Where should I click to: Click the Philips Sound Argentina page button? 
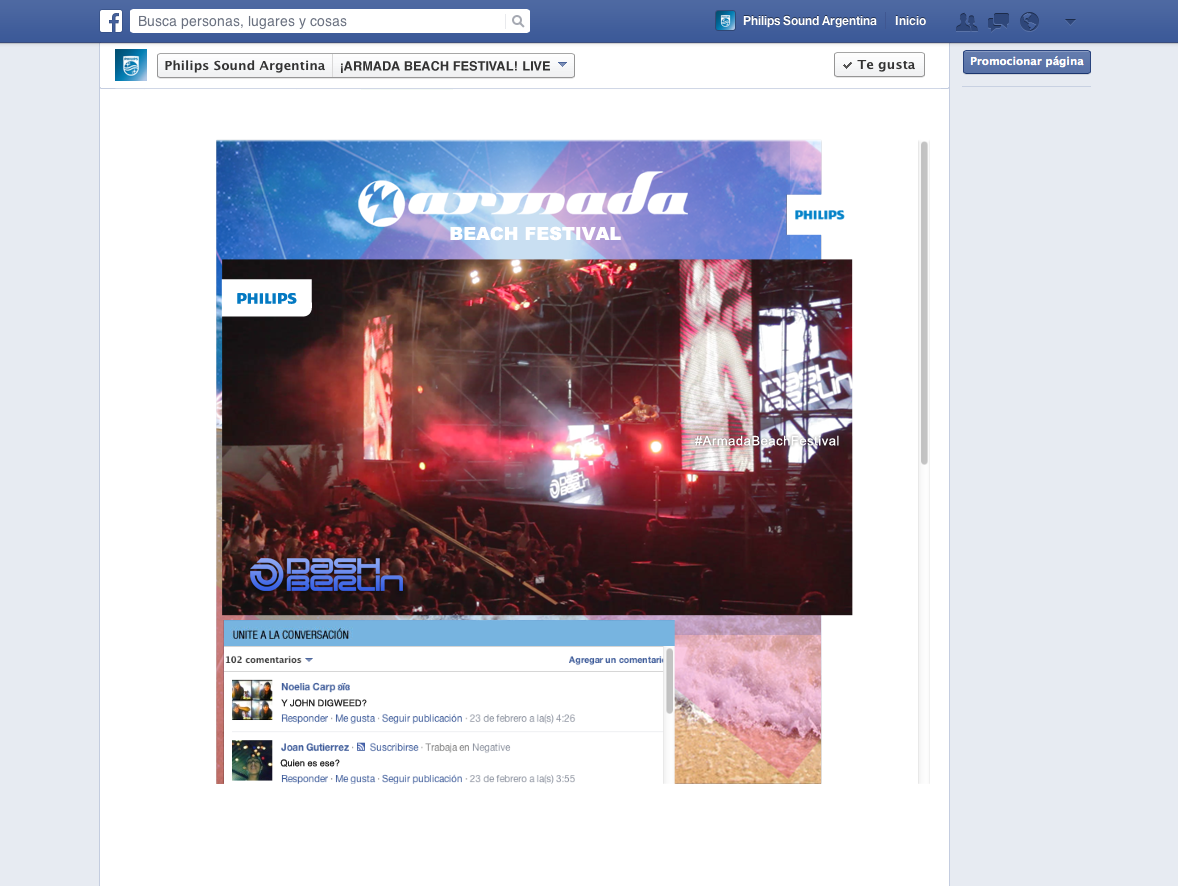point(245,65)
